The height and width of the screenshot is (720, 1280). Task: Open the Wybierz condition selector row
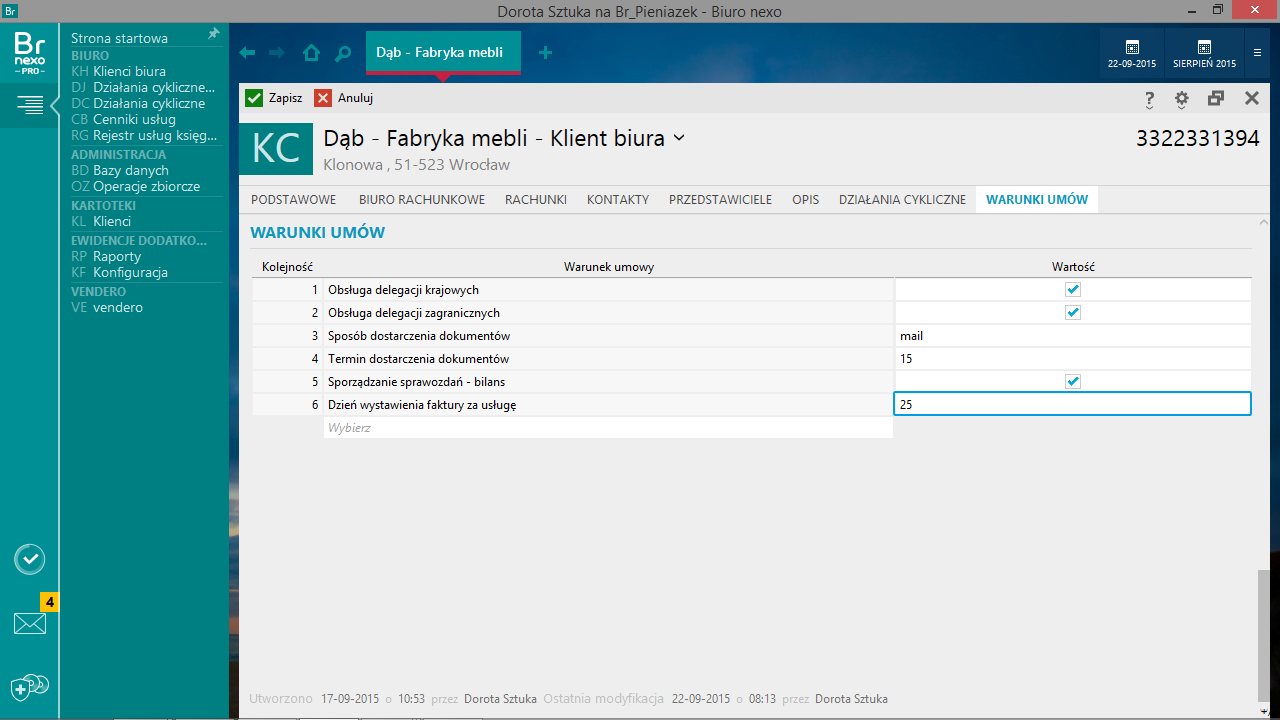click(607, 428)
